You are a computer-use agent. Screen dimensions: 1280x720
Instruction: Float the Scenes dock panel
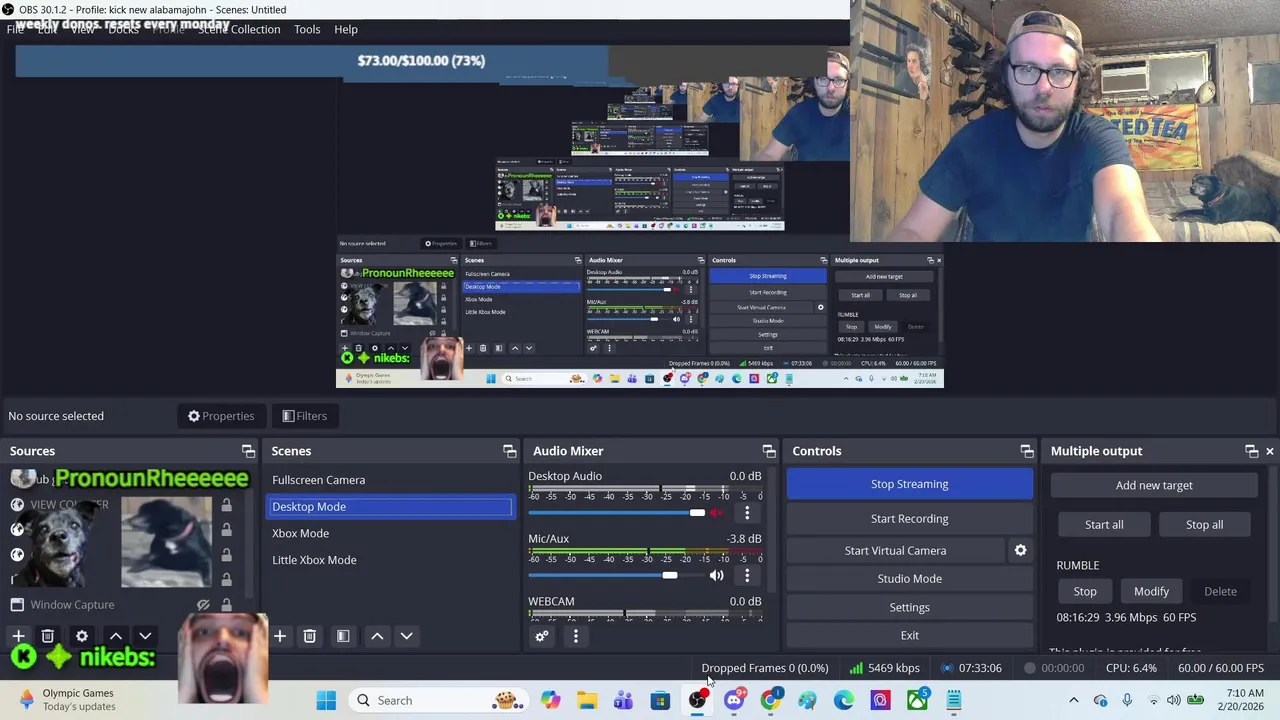coord(509,451)
